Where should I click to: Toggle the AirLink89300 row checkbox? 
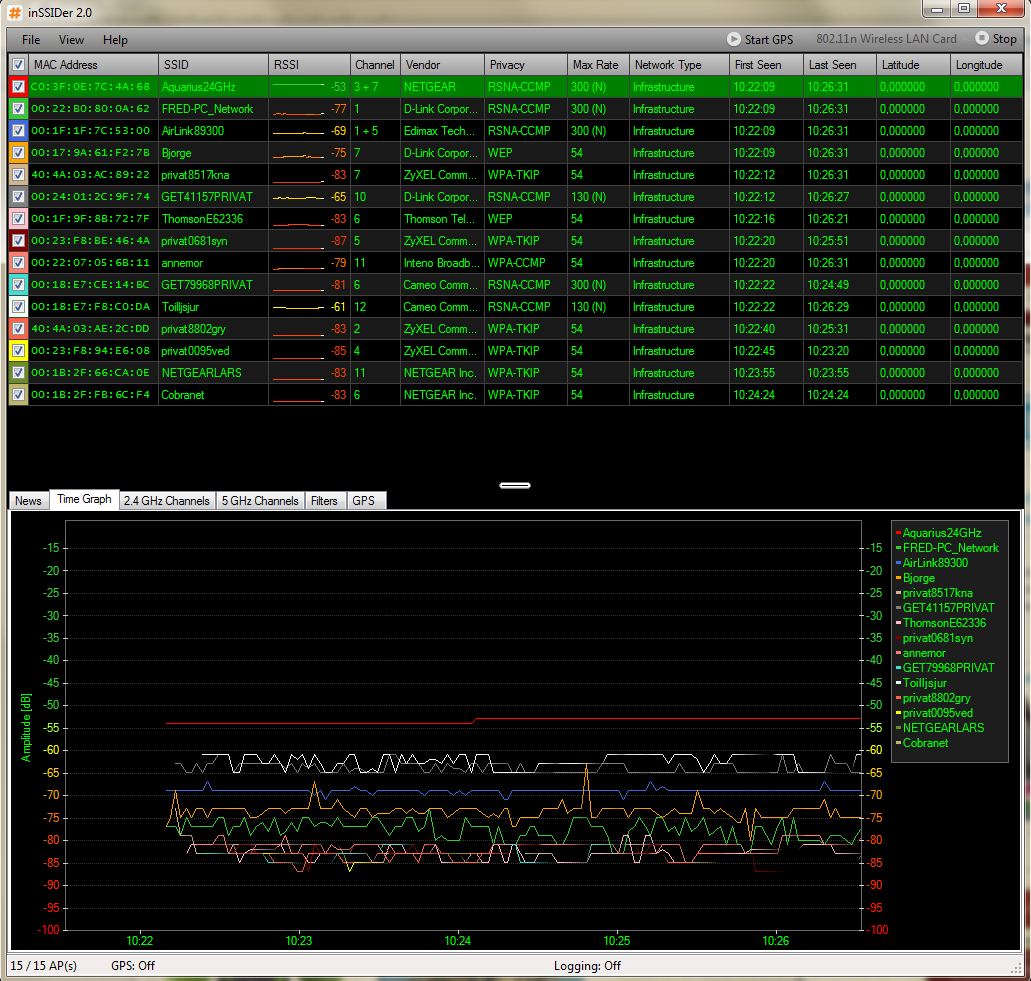18,131
